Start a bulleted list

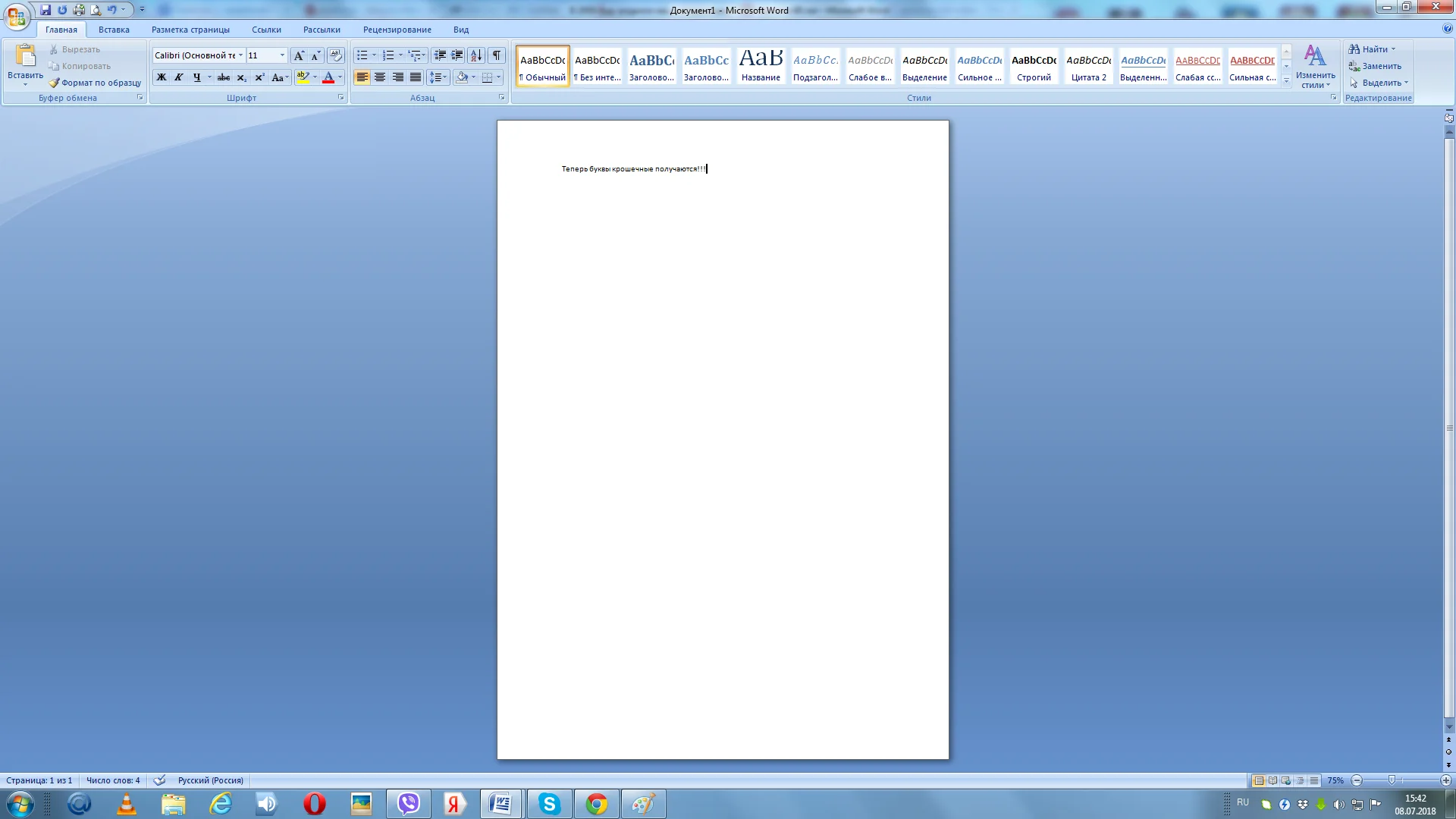pyautogui.click(x=362, y=55)
